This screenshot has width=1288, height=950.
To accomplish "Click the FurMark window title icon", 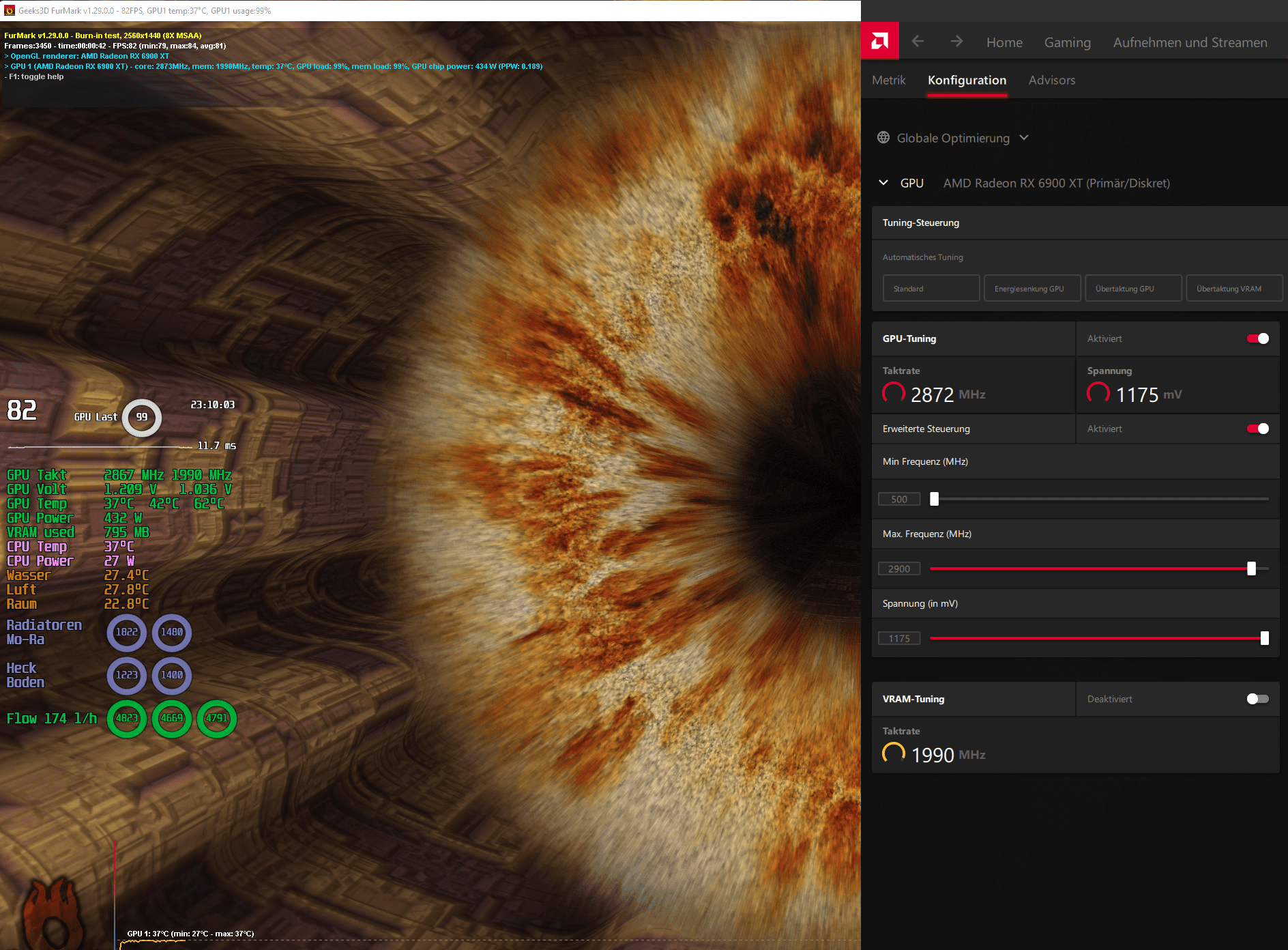I will coord(10,10).
